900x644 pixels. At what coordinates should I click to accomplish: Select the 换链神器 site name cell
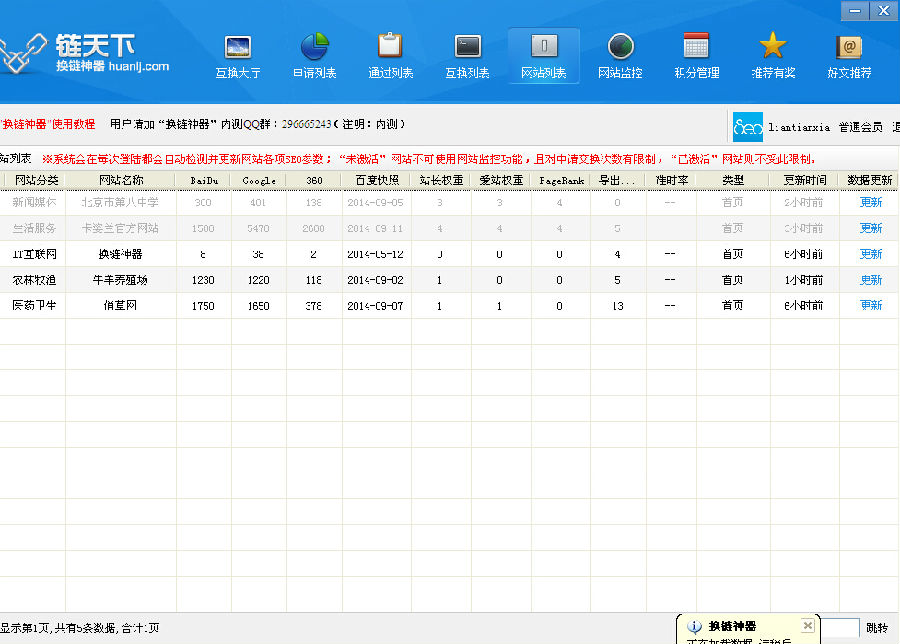pos(120,254)
